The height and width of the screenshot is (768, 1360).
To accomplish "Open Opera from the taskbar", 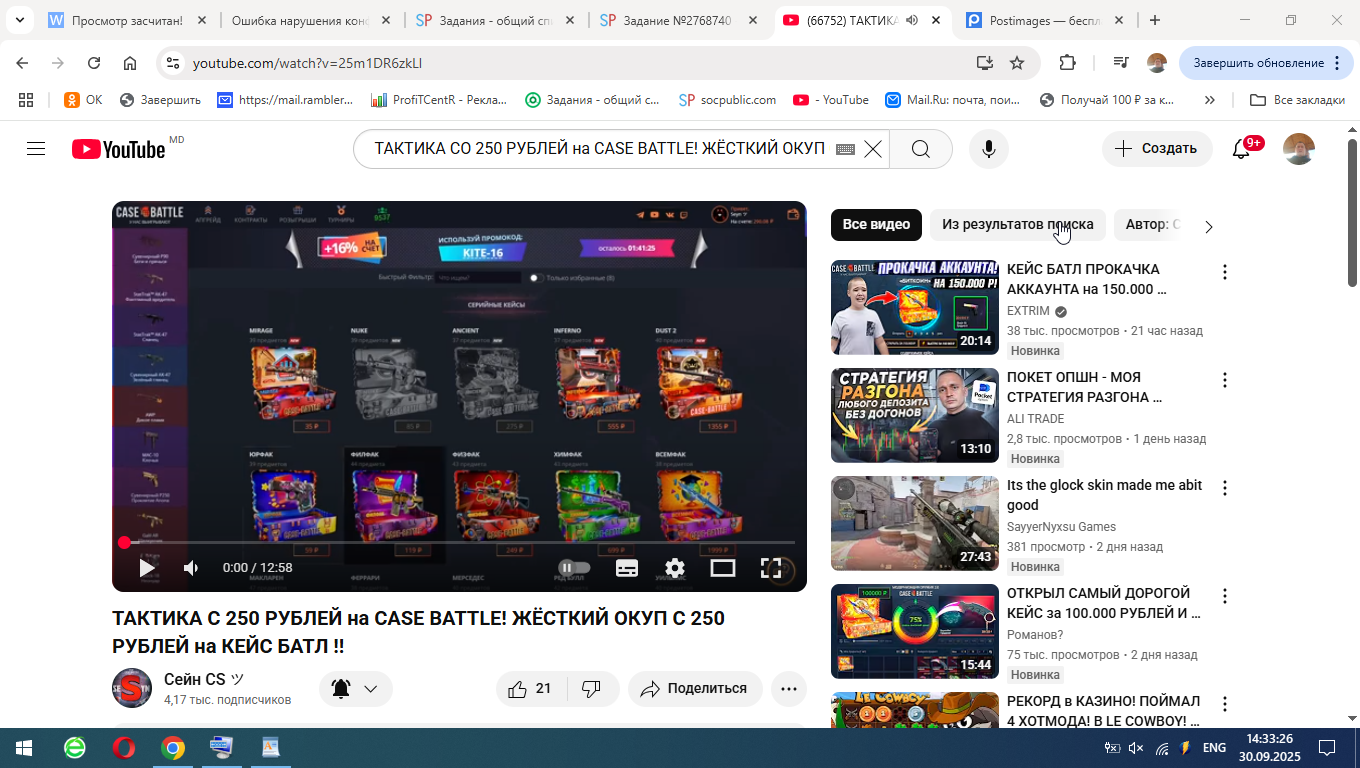I will point(124,748).
